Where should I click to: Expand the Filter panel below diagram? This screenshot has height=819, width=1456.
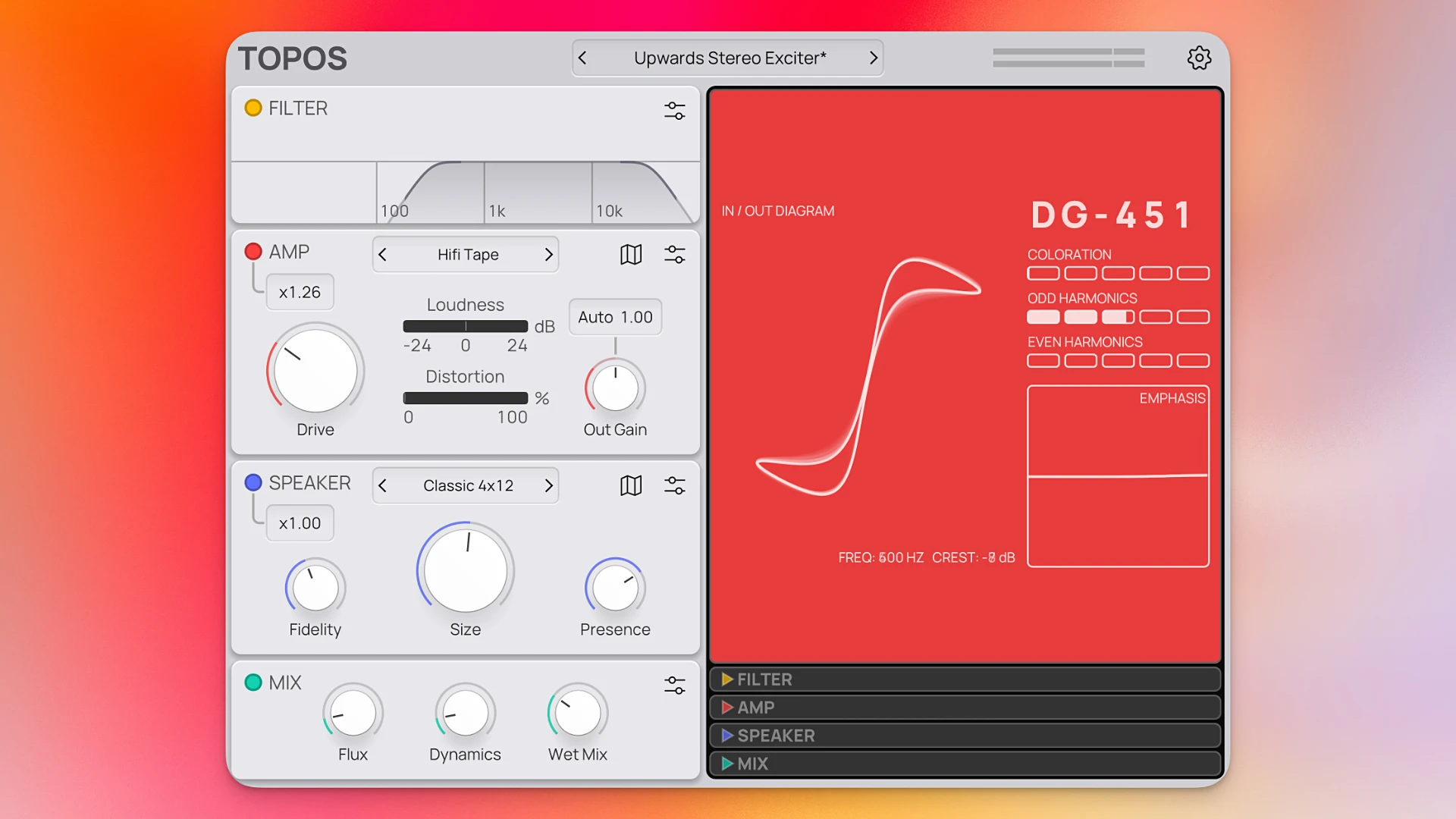pos(965,679)
